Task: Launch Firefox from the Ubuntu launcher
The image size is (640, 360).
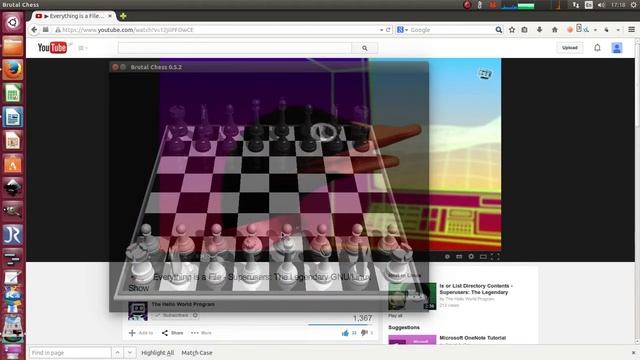Action: 13,70
